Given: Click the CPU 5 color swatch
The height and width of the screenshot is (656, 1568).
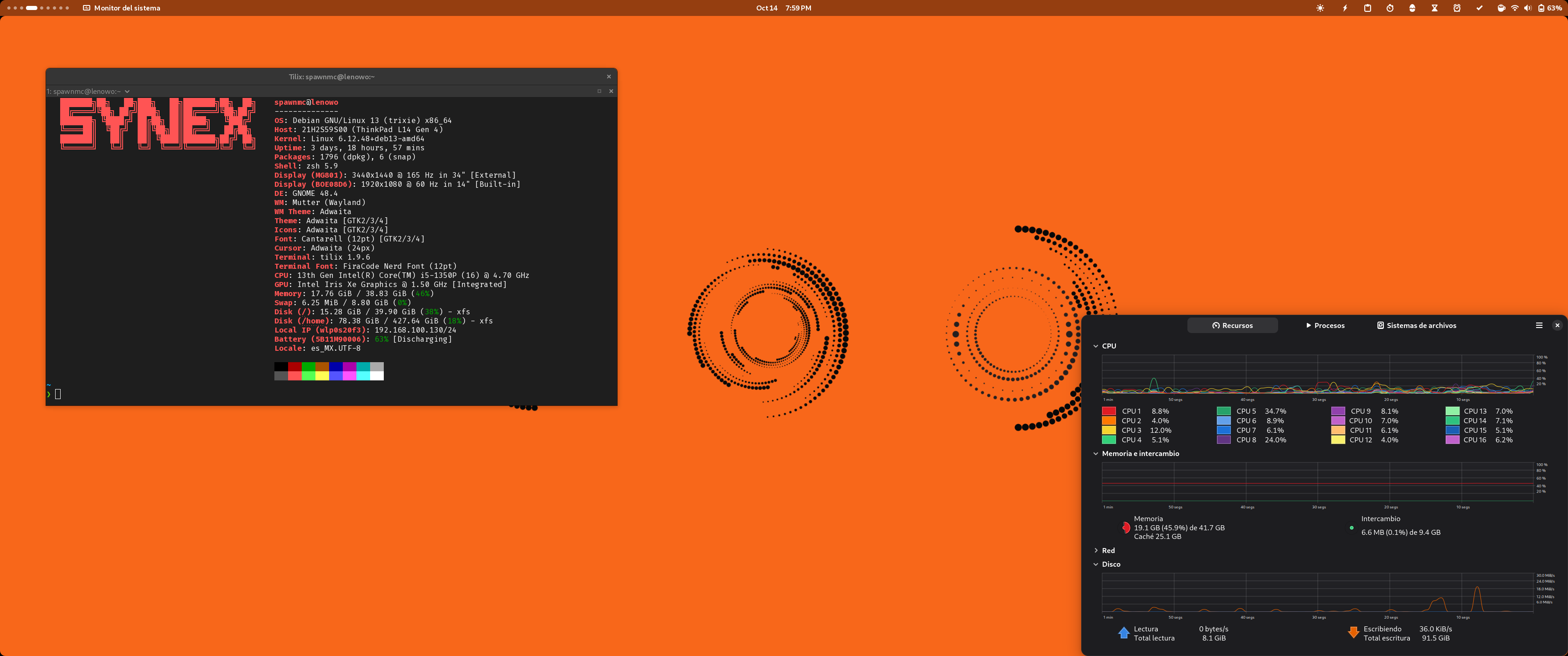Looking at the screenshot, I should tap(1223, 411).
